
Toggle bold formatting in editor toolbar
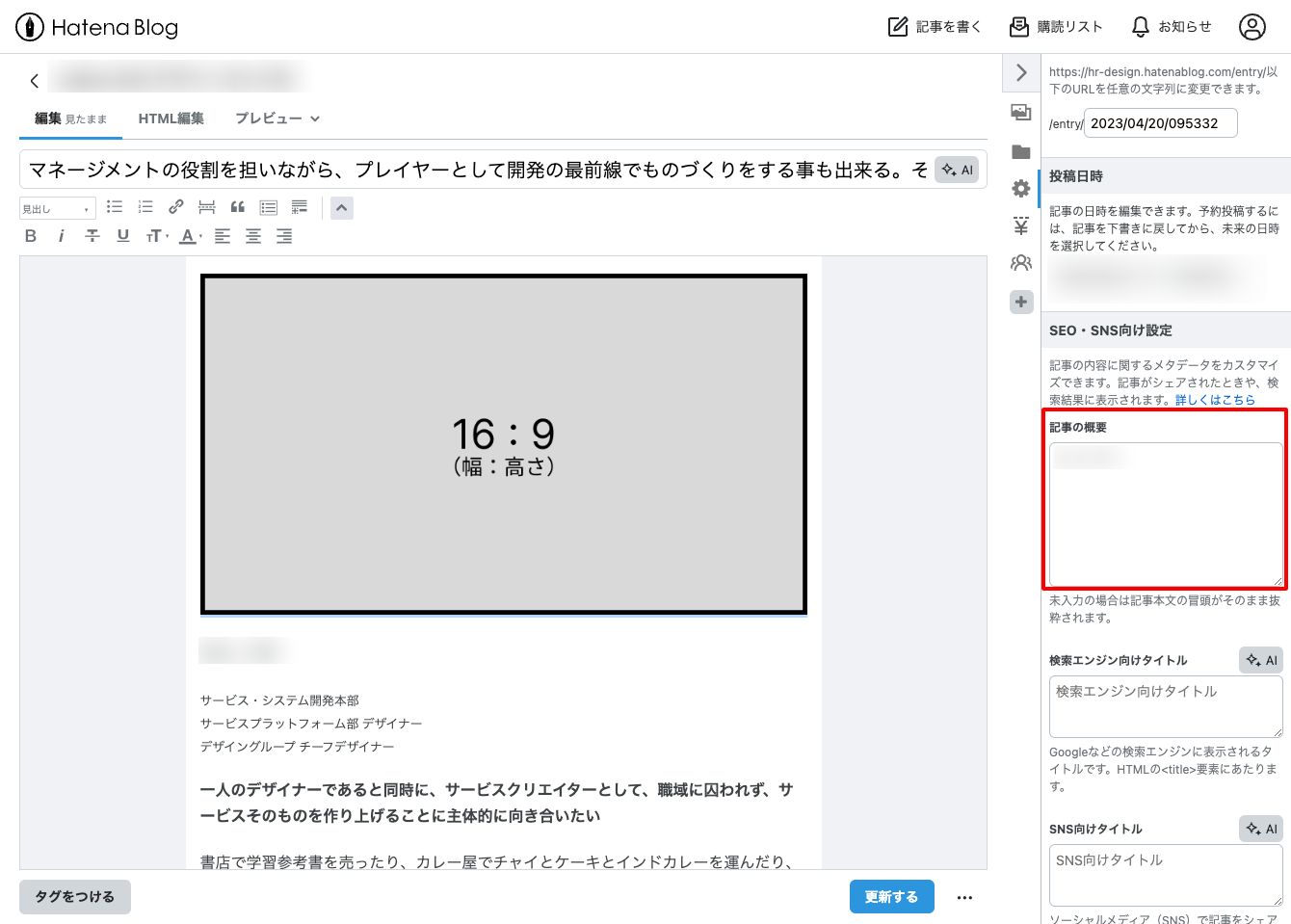(x=31, y=236)
